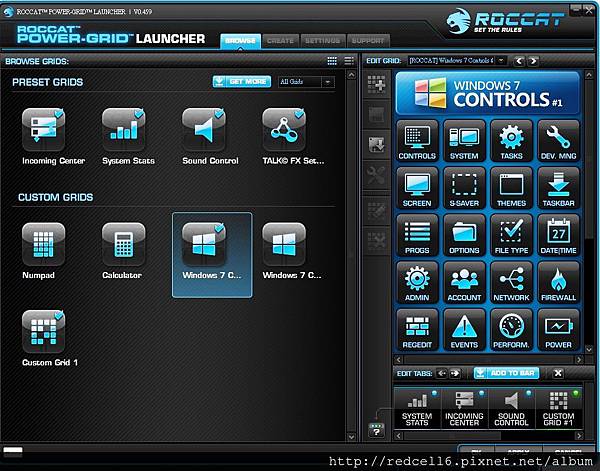Image resolution: width=600 pixels, height=471 pixels.
Task: Toggle checkmark on Incoming Center icon
Action: (x=59, y=114)
